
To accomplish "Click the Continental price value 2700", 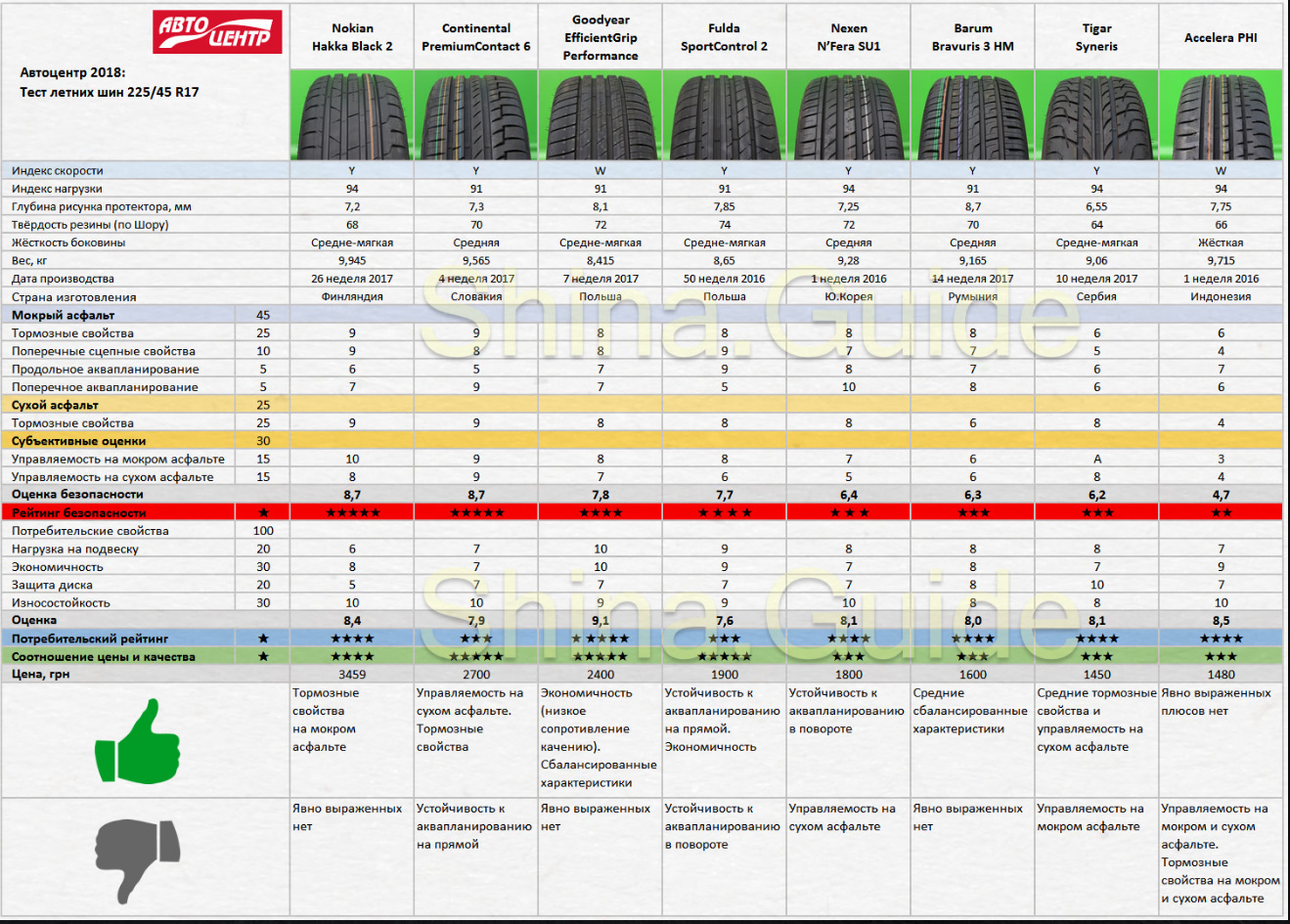I will coord(476,675).
